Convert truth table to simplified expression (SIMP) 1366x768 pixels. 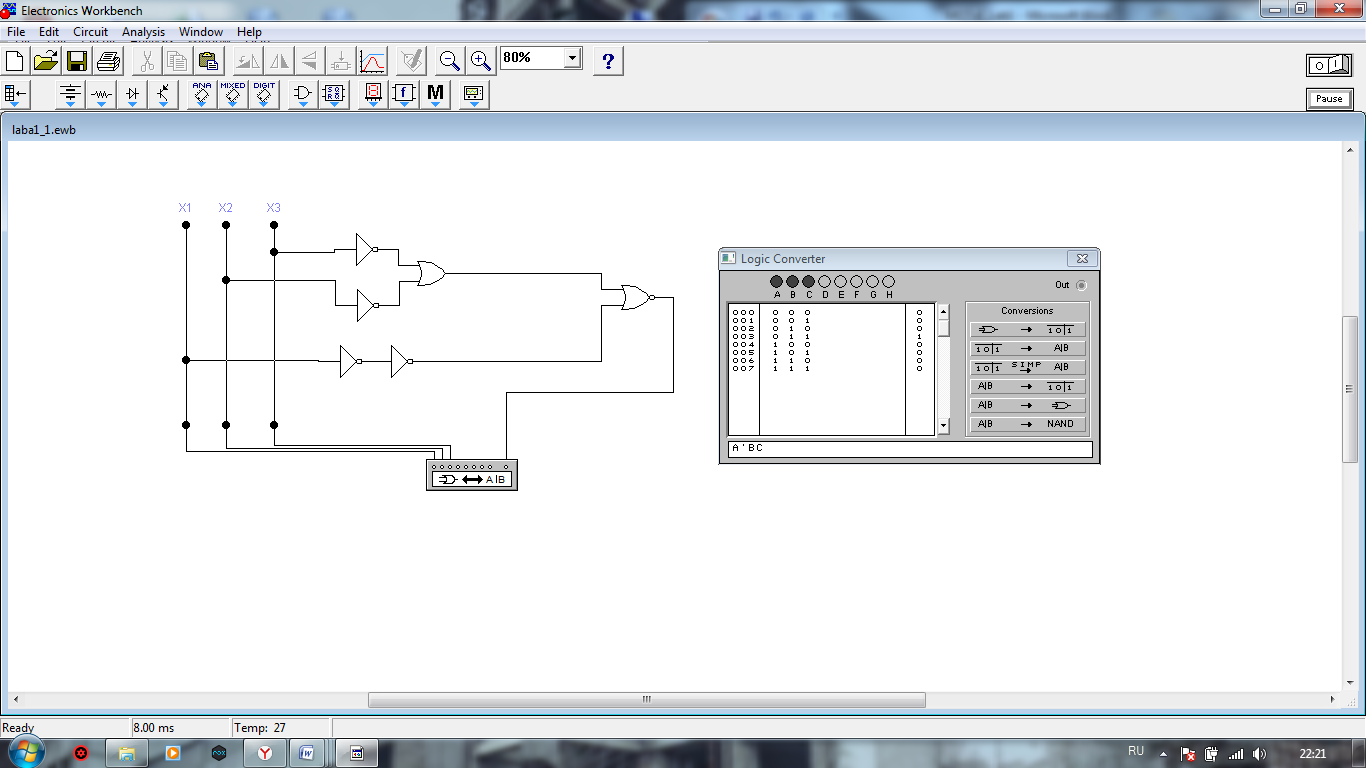(1028, 368)
